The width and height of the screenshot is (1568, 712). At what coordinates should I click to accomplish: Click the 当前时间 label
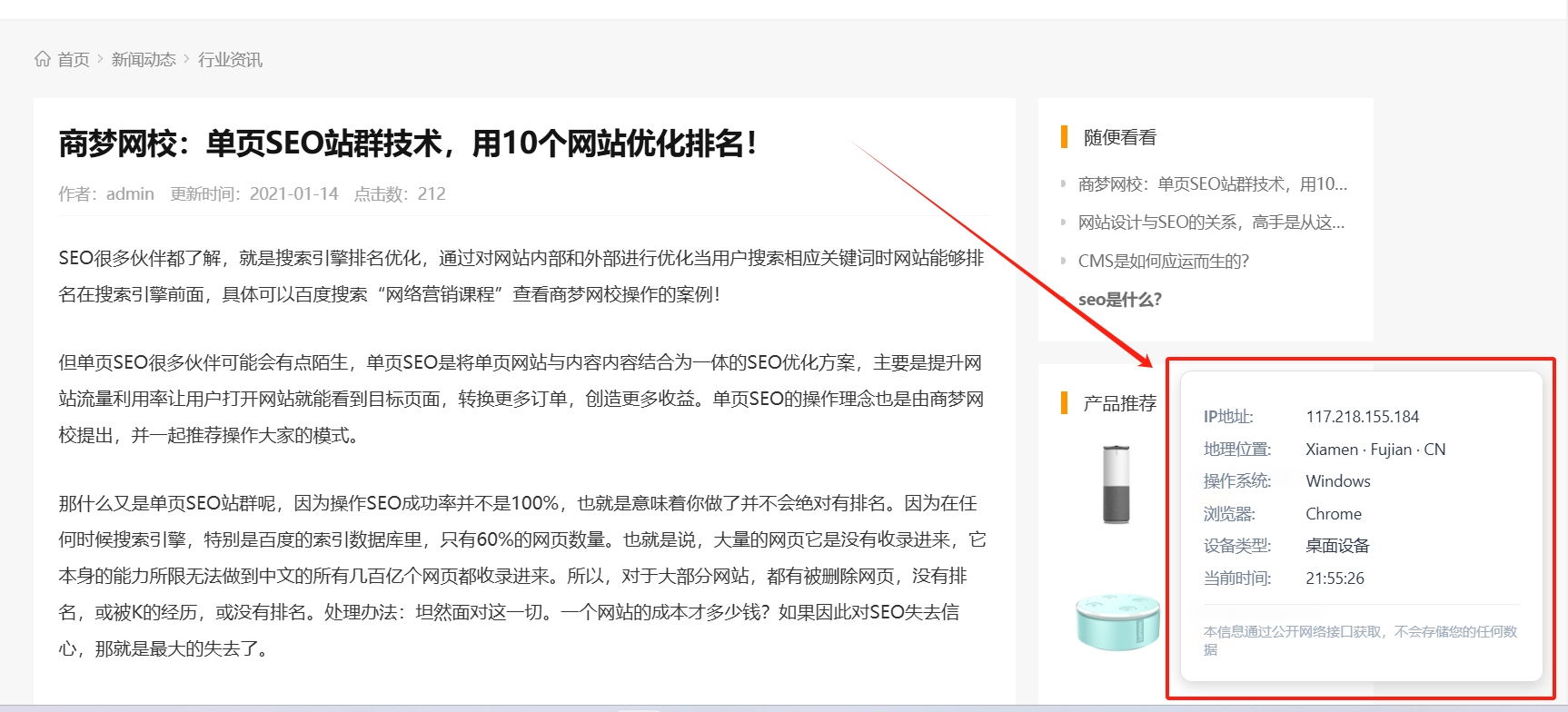[x=1237, y=578]
